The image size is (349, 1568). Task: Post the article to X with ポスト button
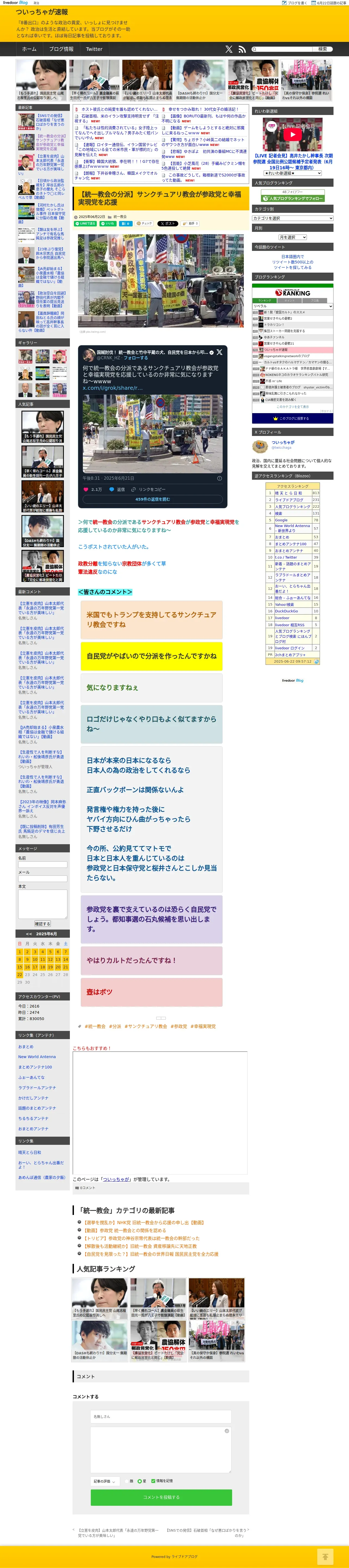tap(167, 223)
